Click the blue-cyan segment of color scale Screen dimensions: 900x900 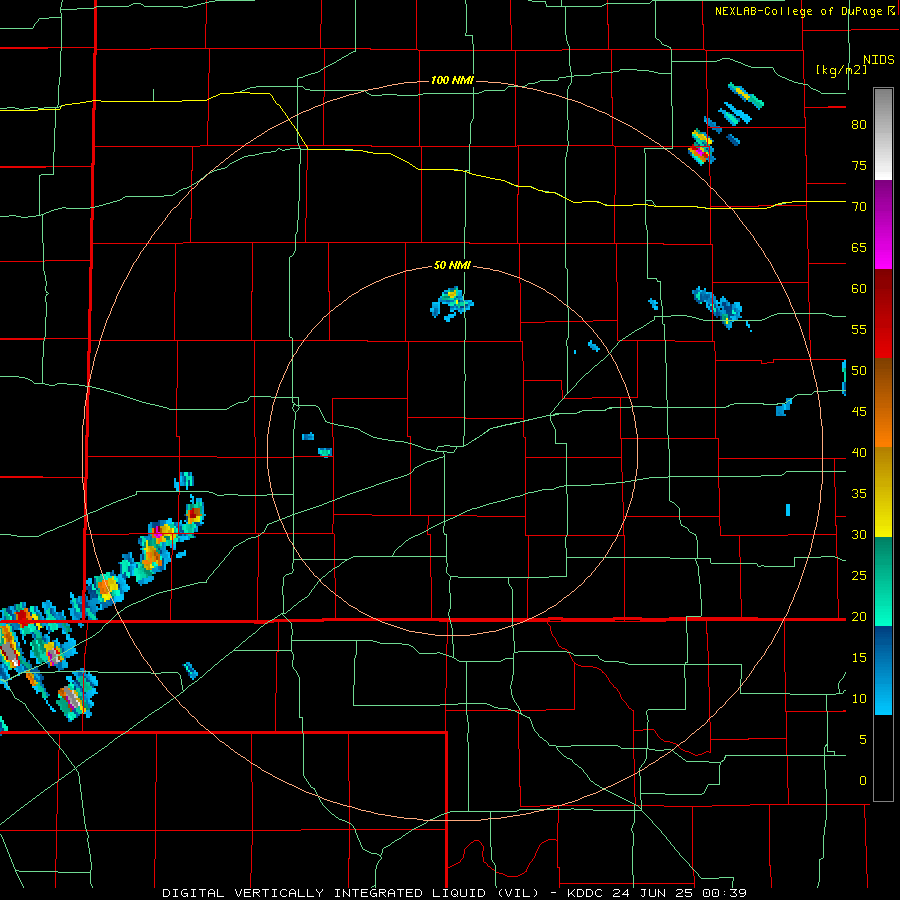pos(884,670)
